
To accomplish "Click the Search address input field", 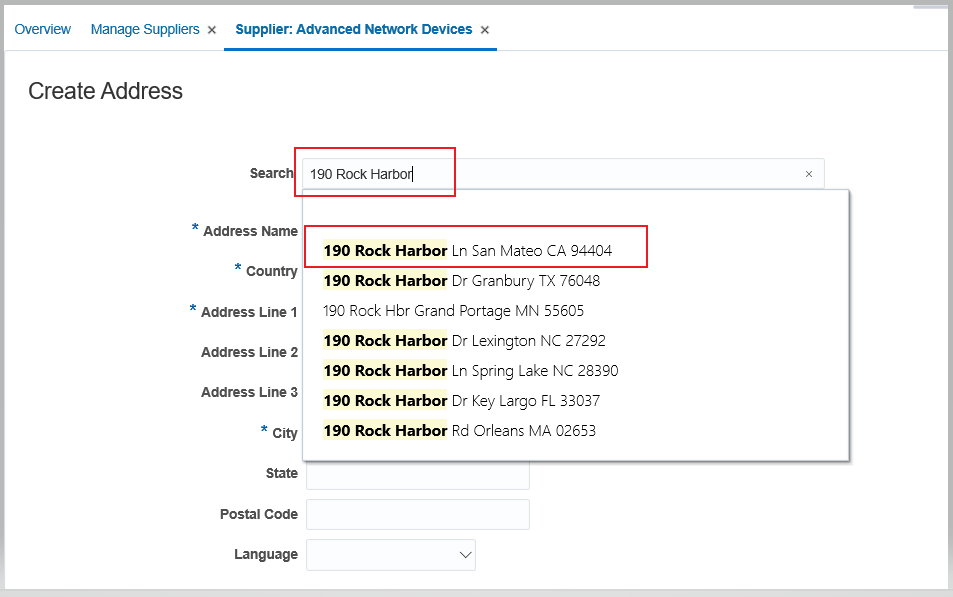I will point(550,174).
